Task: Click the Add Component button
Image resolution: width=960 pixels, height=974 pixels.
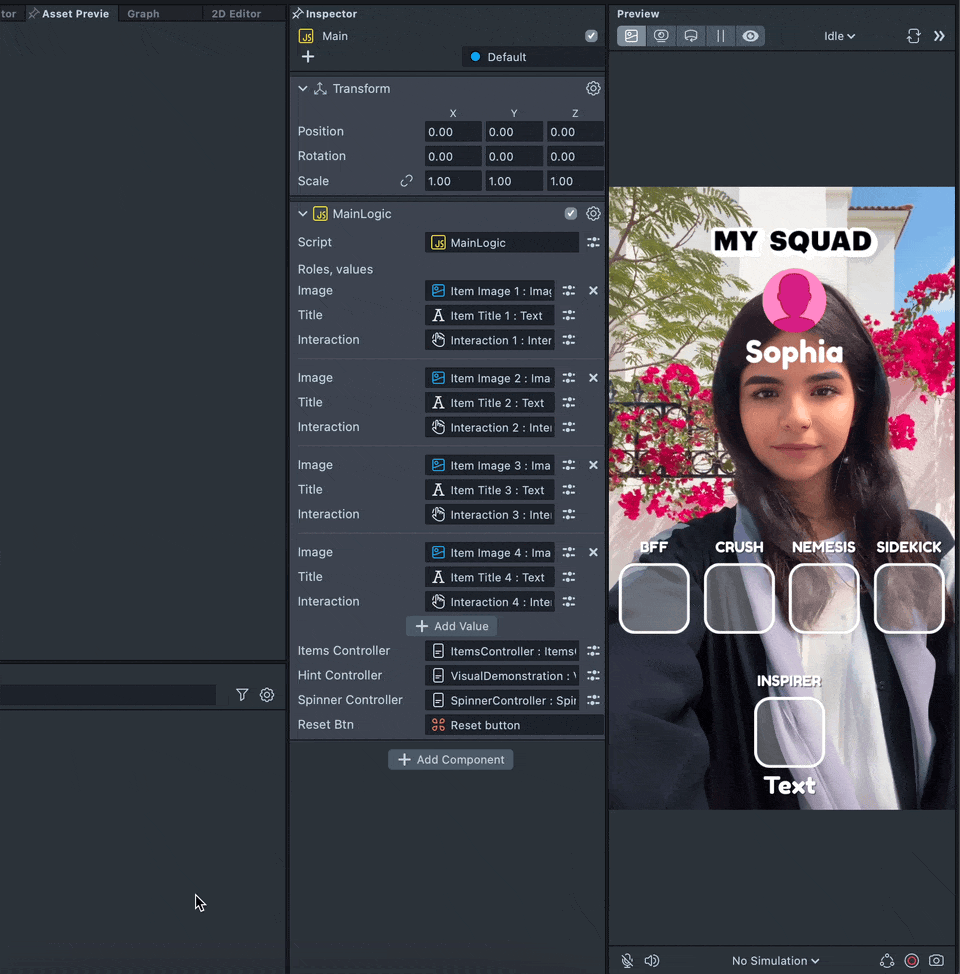Action: coord(451,760)
